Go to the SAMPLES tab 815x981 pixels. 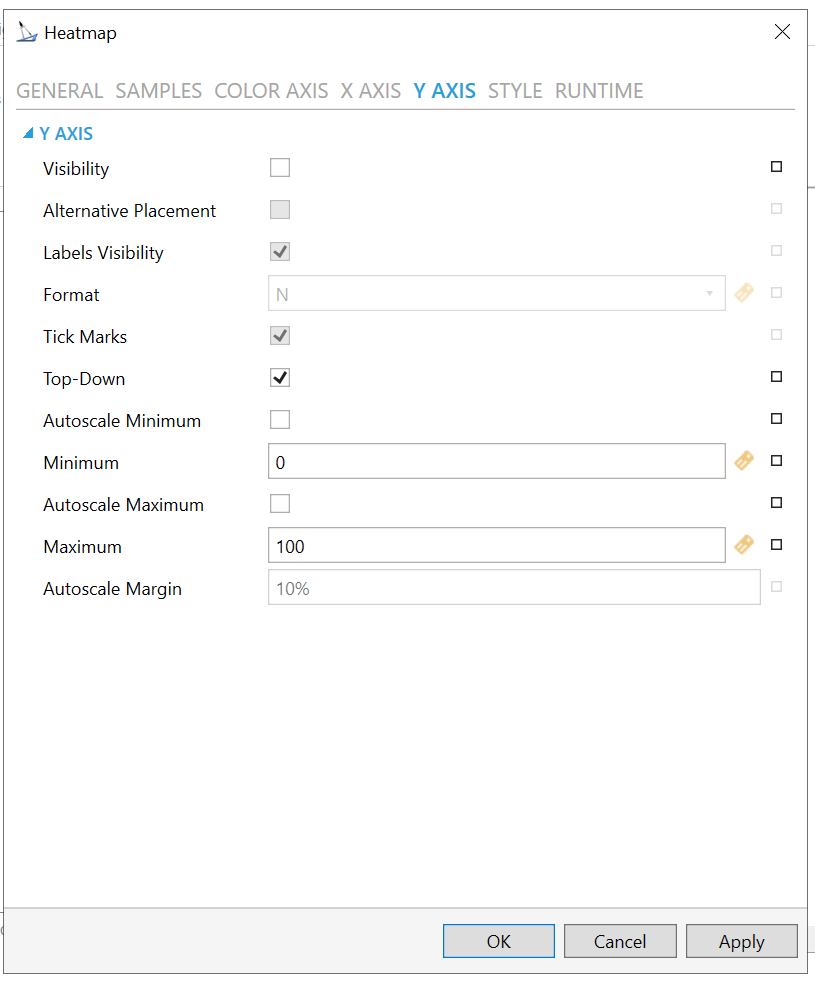tap(159, 91)
